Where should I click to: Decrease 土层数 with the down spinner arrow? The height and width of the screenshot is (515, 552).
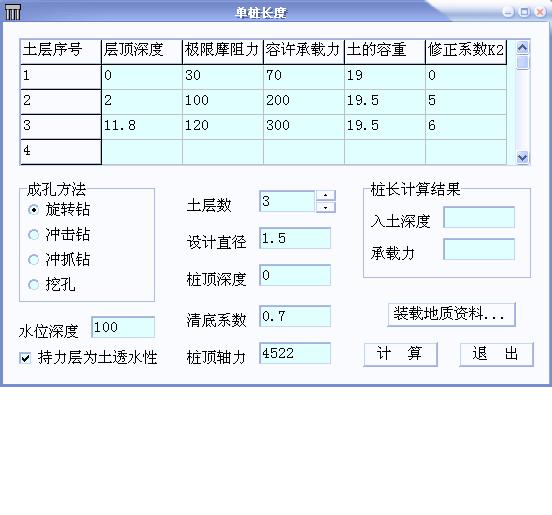[326, 207]
